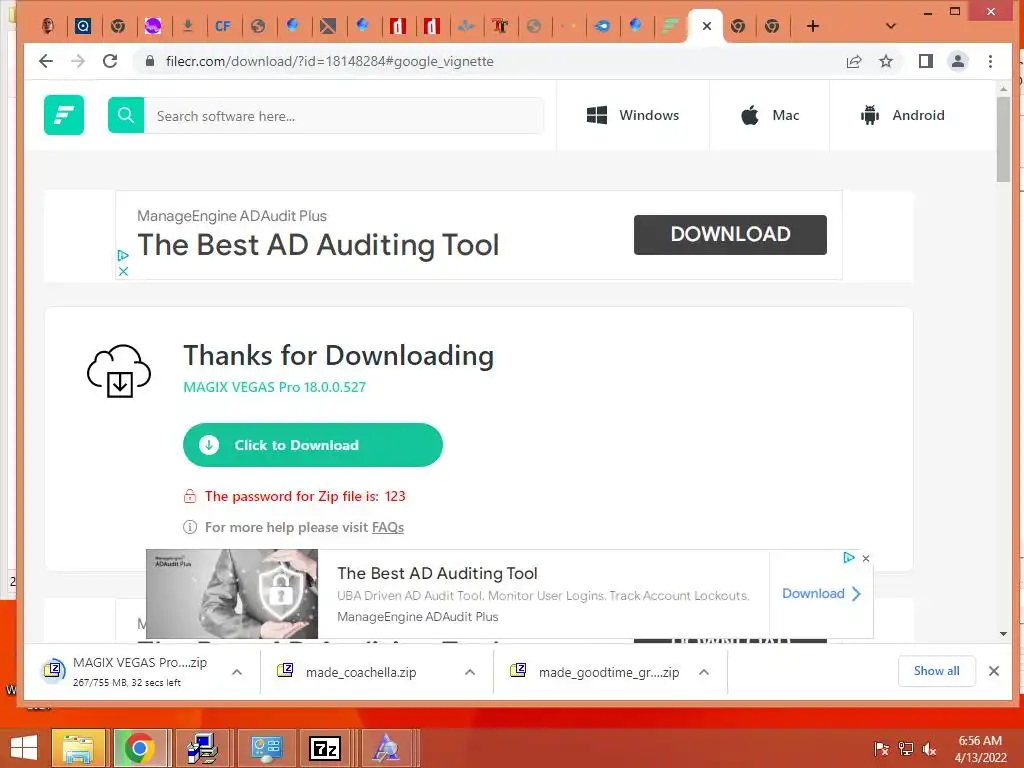Toggle the Chrome side panel
This screenshot has width=1024, height=768.
click(925, 61)
